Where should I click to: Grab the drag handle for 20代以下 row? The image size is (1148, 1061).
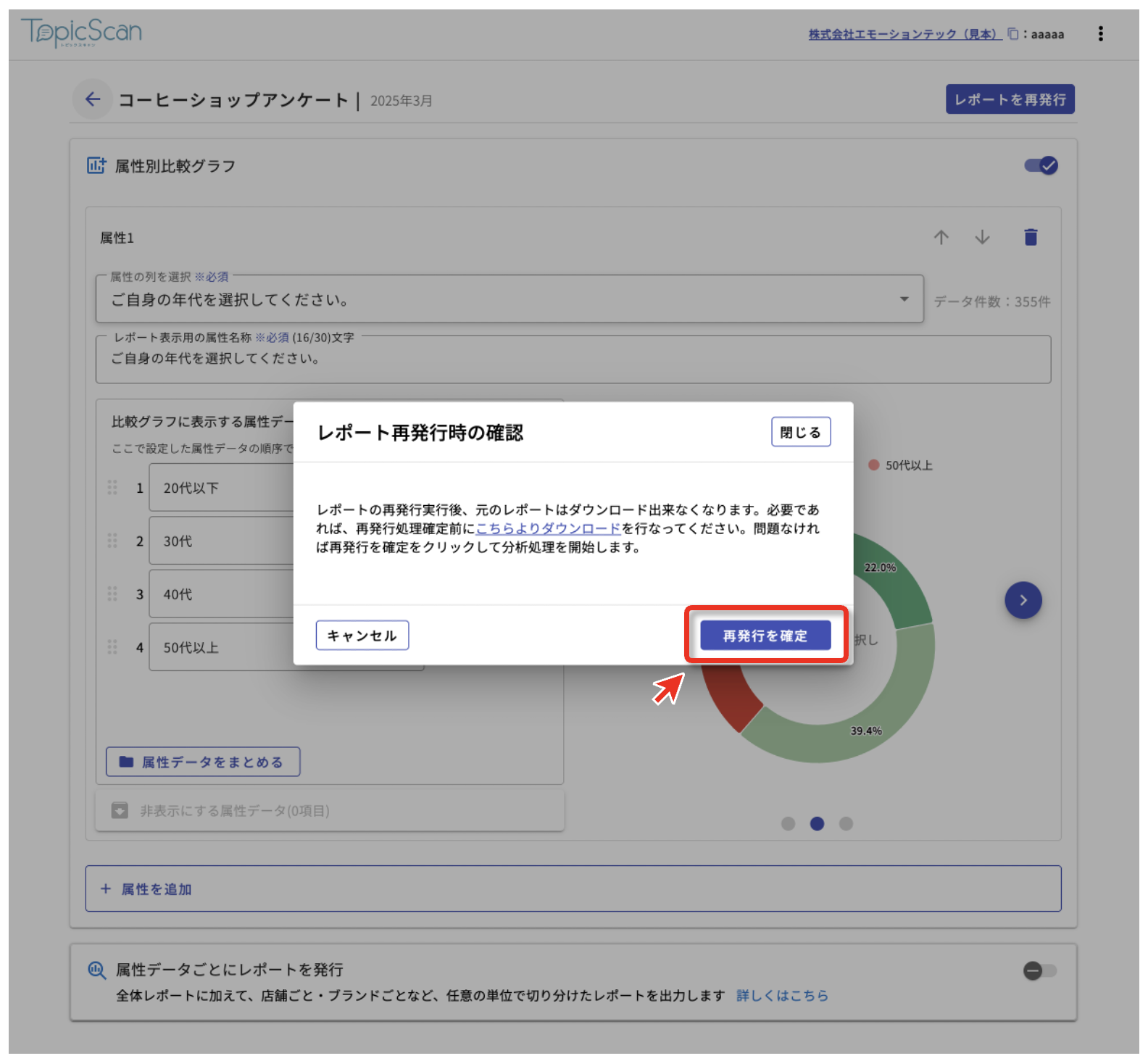point(112,488)
